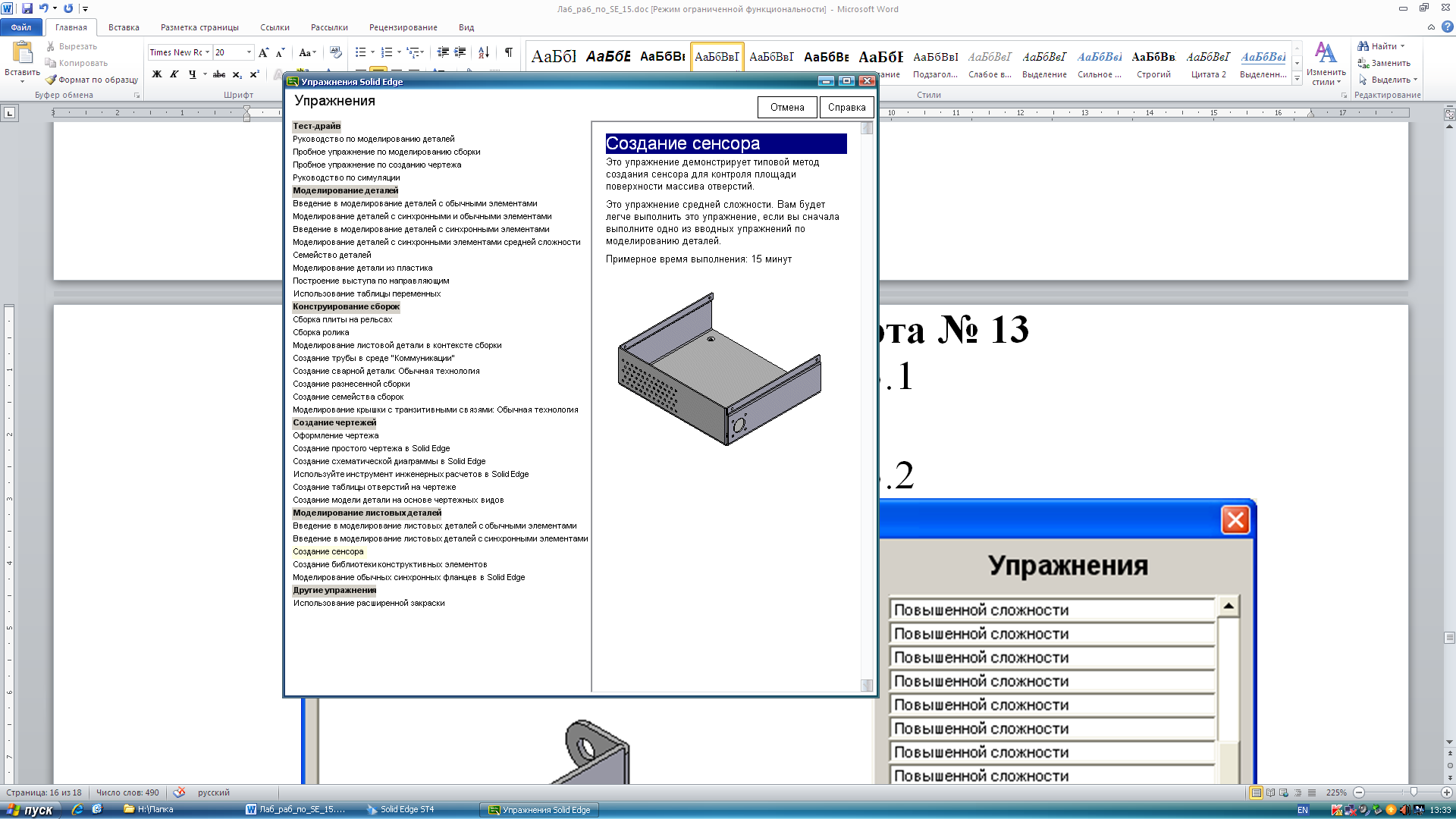Click Replace (Заменить) in the Editing group
Image resolution: width=1456 pixels, height=819 pixels.
[1384, 63]
